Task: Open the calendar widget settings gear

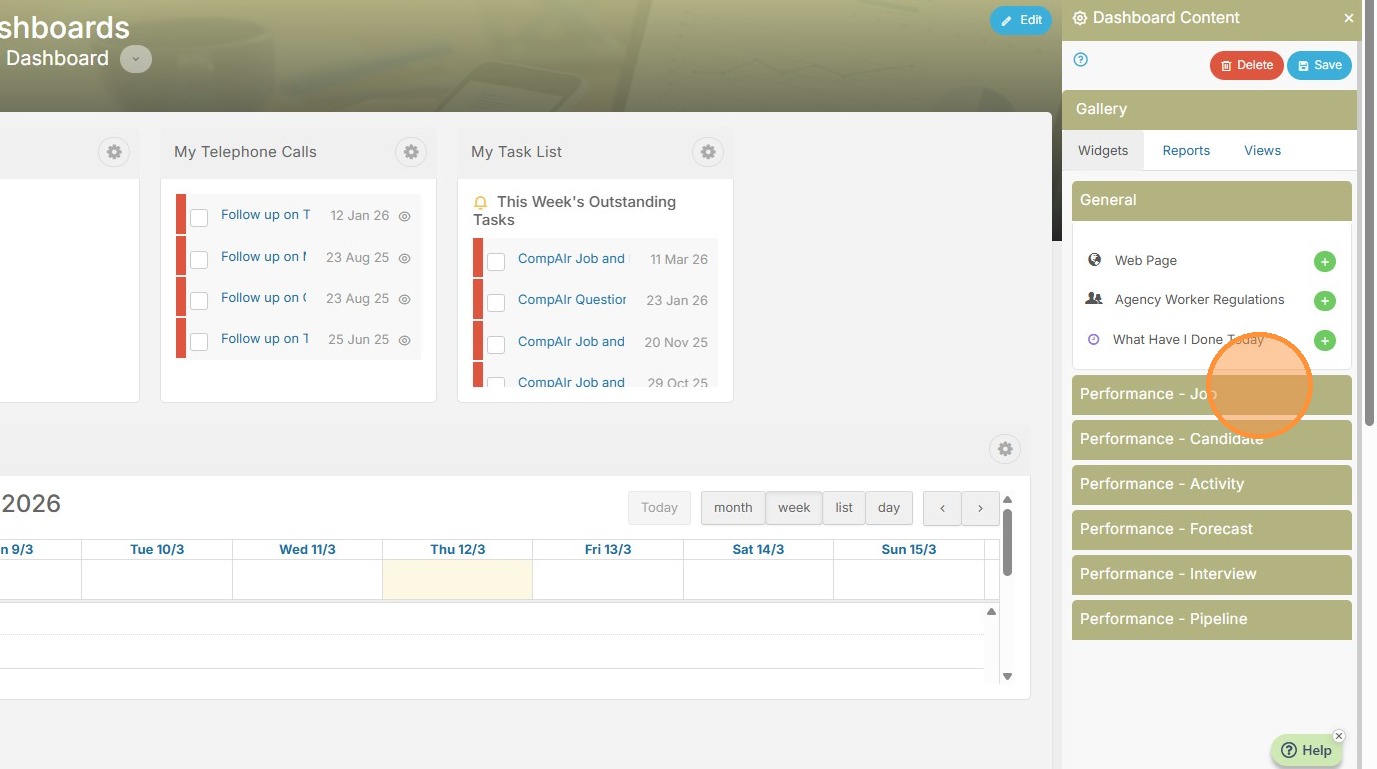Action: point(1005,449)
